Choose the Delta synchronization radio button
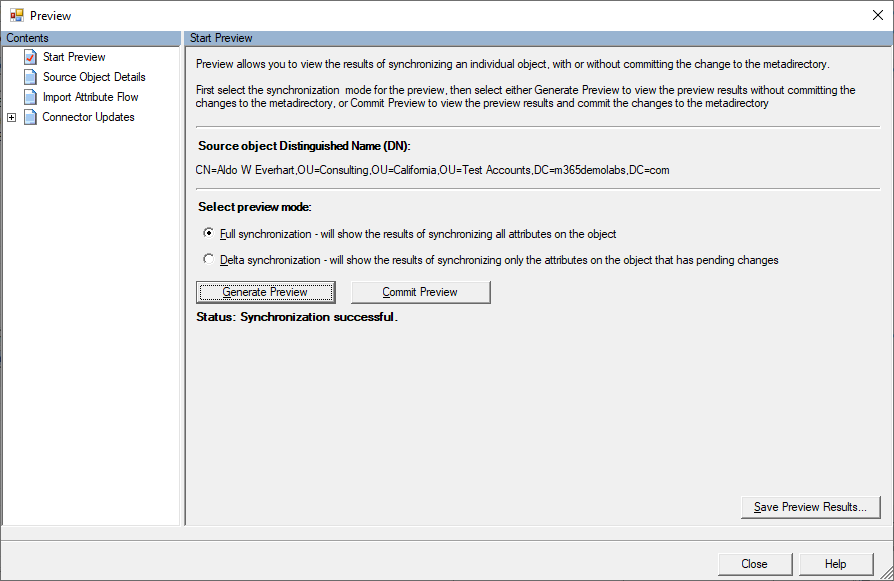The image size is (894, 581). point(208,260)
